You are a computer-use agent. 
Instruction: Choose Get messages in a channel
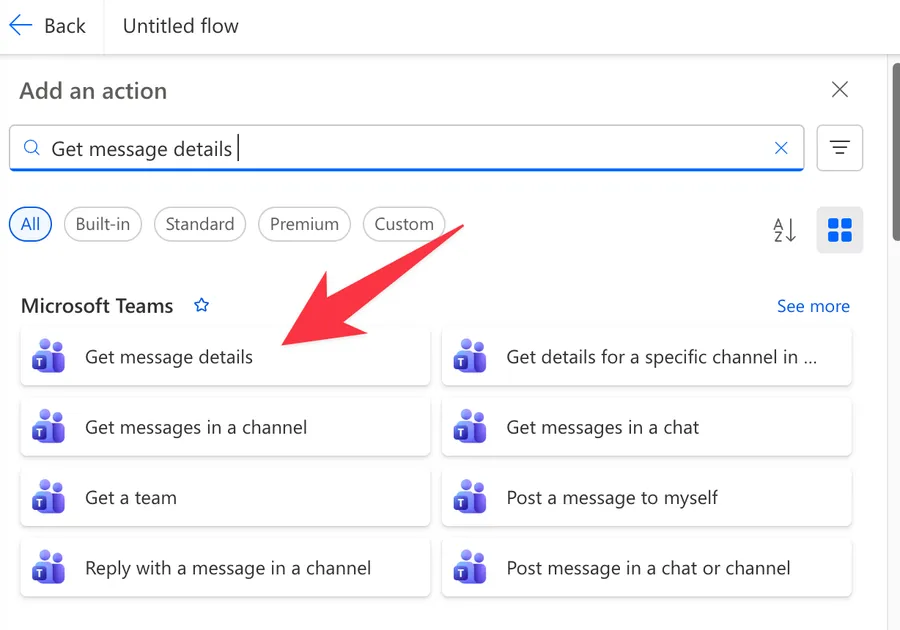(x=225, y=427)
